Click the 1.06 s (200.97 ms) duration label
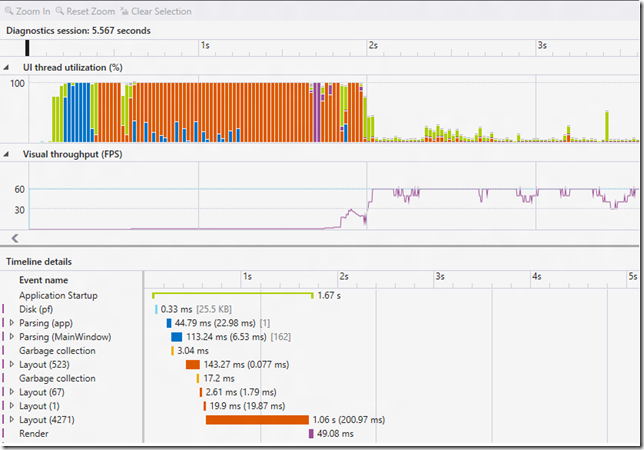644x450 pixels. 349,420
